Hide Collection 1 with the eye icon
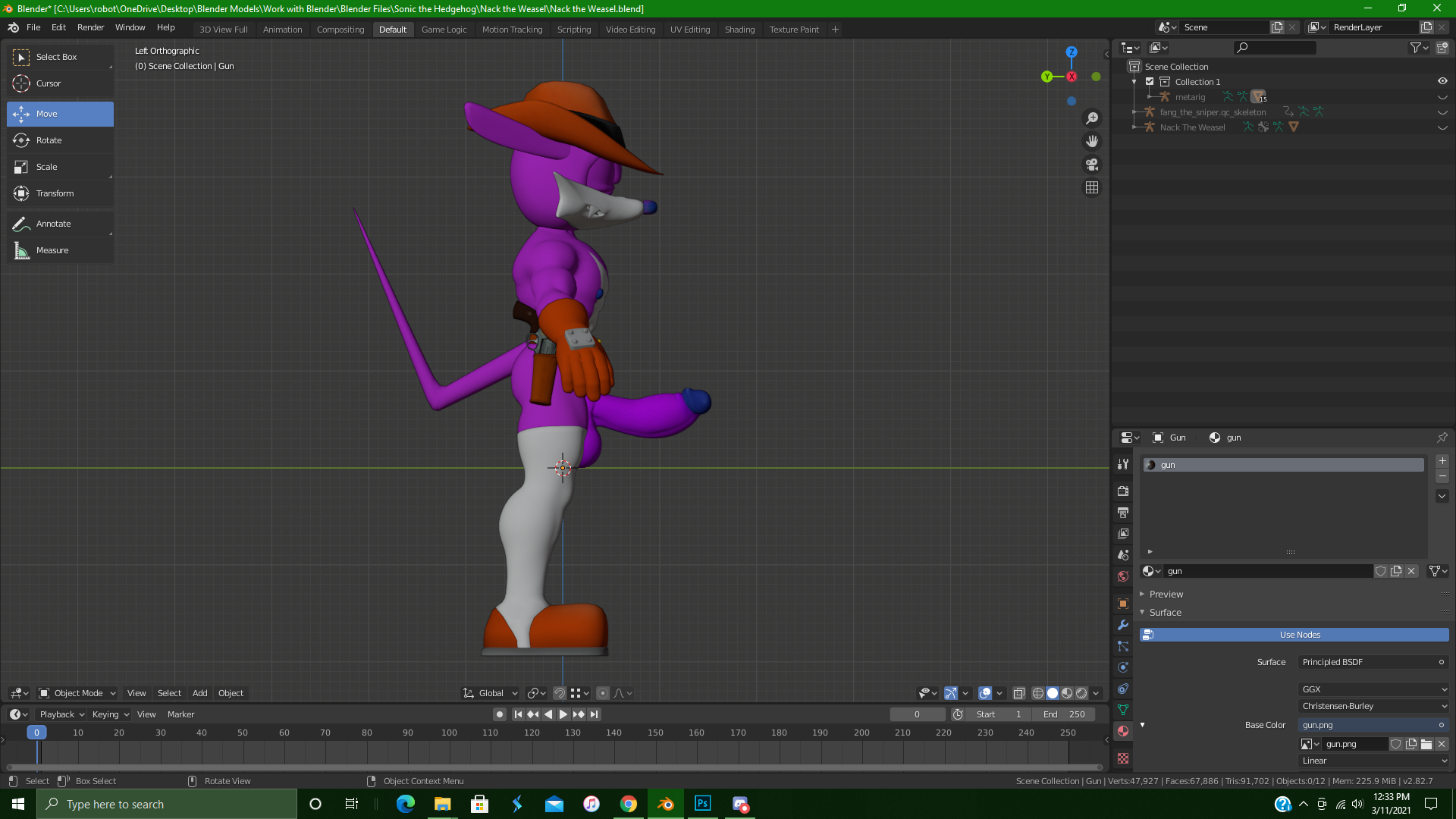Screen dimensions: 1456x819 (1442, 82)
